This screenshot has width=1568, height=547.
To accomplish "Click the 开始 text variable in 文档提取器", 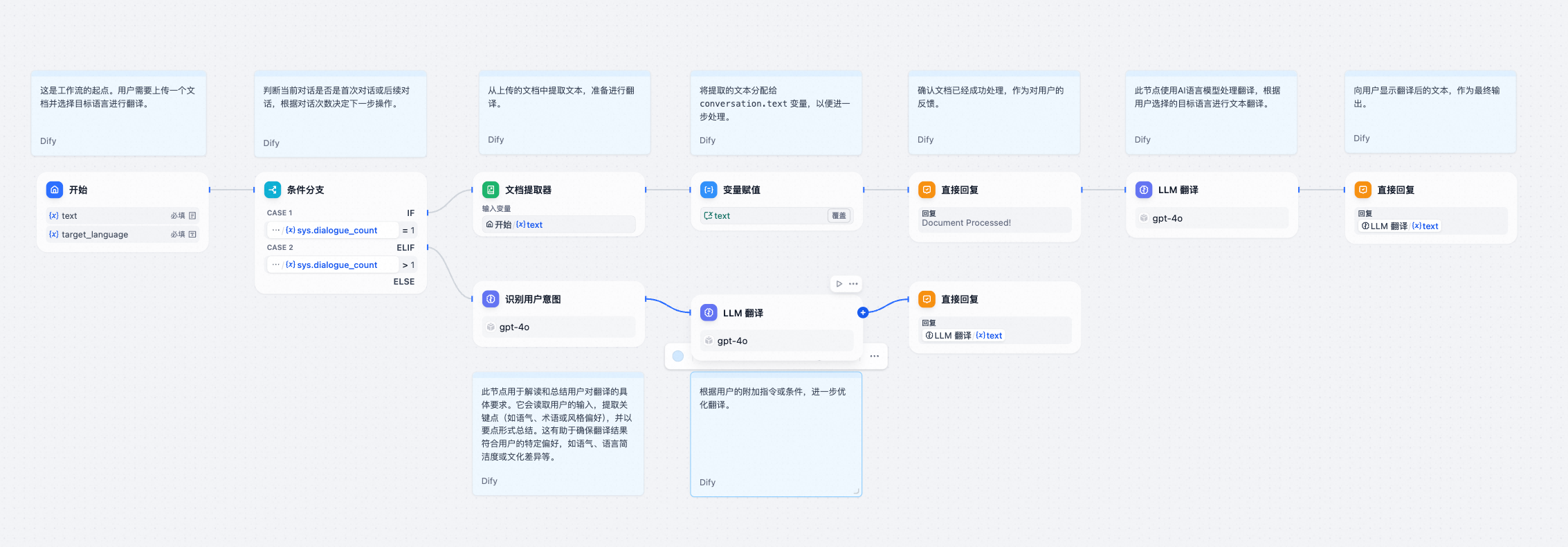I will 514,225.
